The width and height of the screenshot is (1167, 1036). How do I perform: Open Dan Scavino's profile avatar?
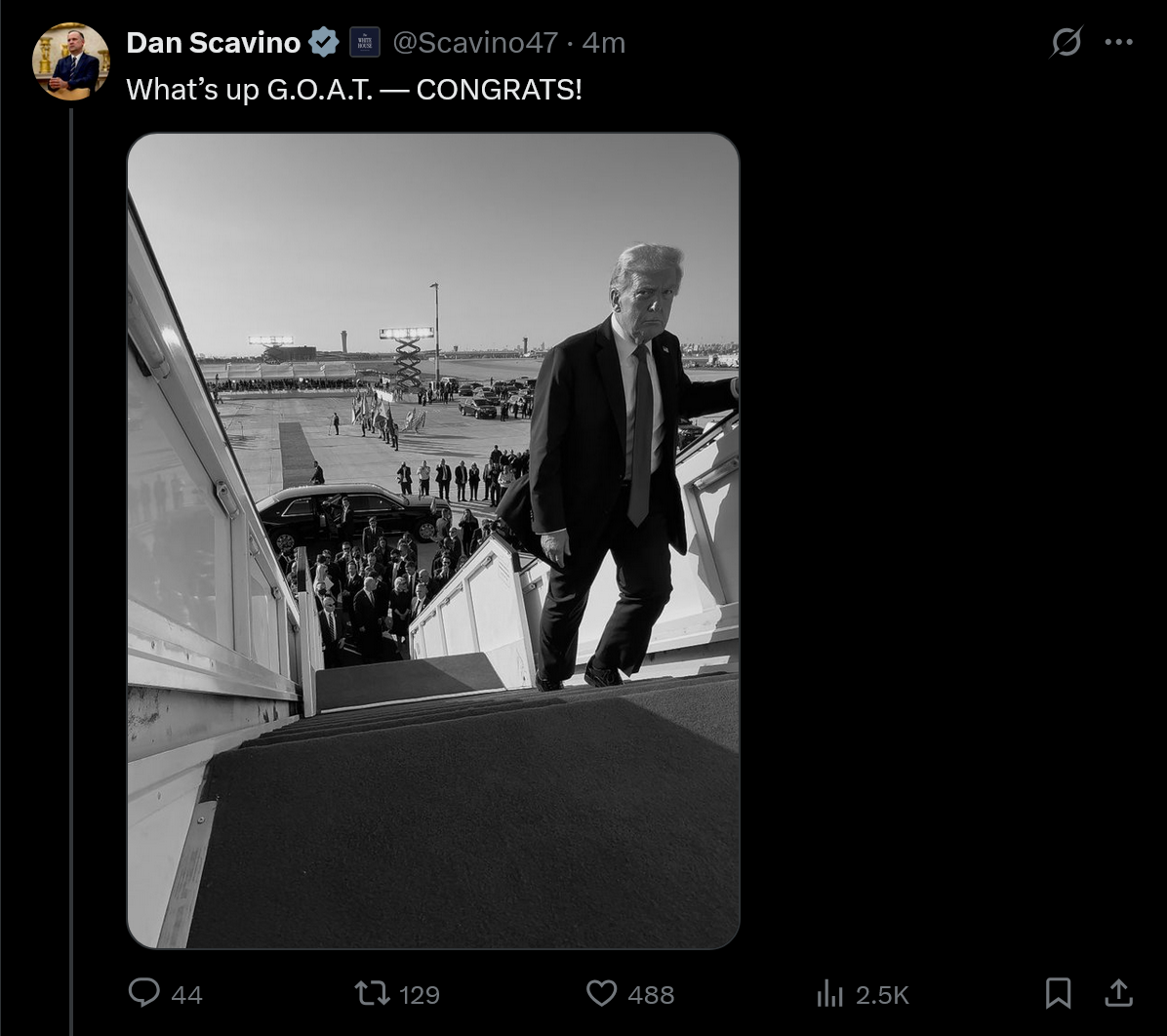click(x=71, y=61)
